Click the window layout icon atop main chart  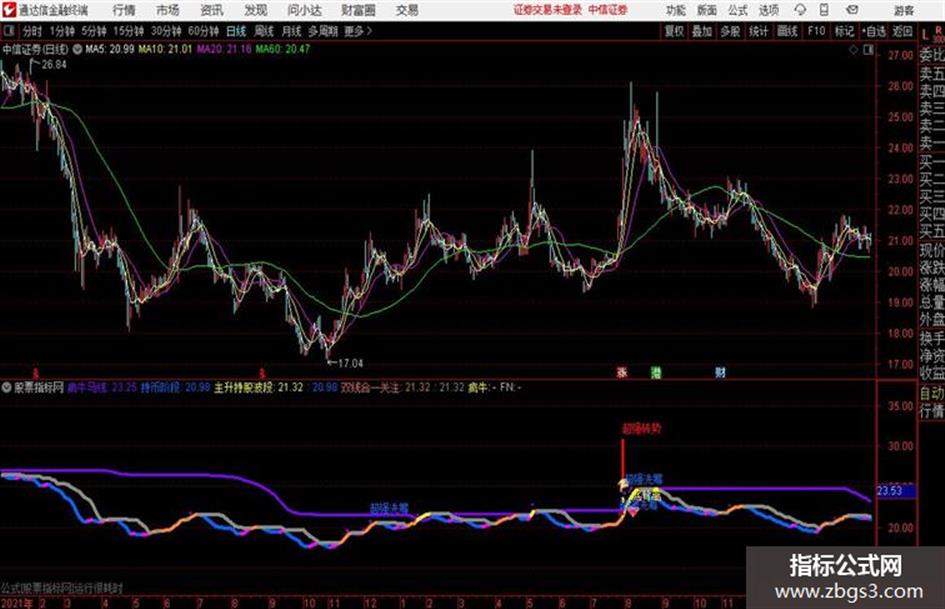coord(868,50)
